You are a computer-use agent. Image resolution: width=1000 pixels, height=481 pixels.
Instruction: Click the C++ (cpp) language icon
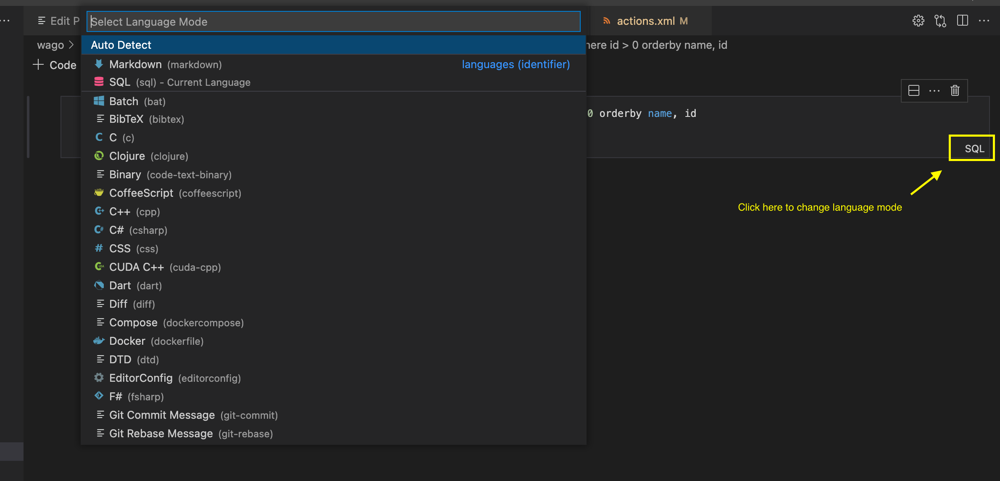[x=99, y=211]
